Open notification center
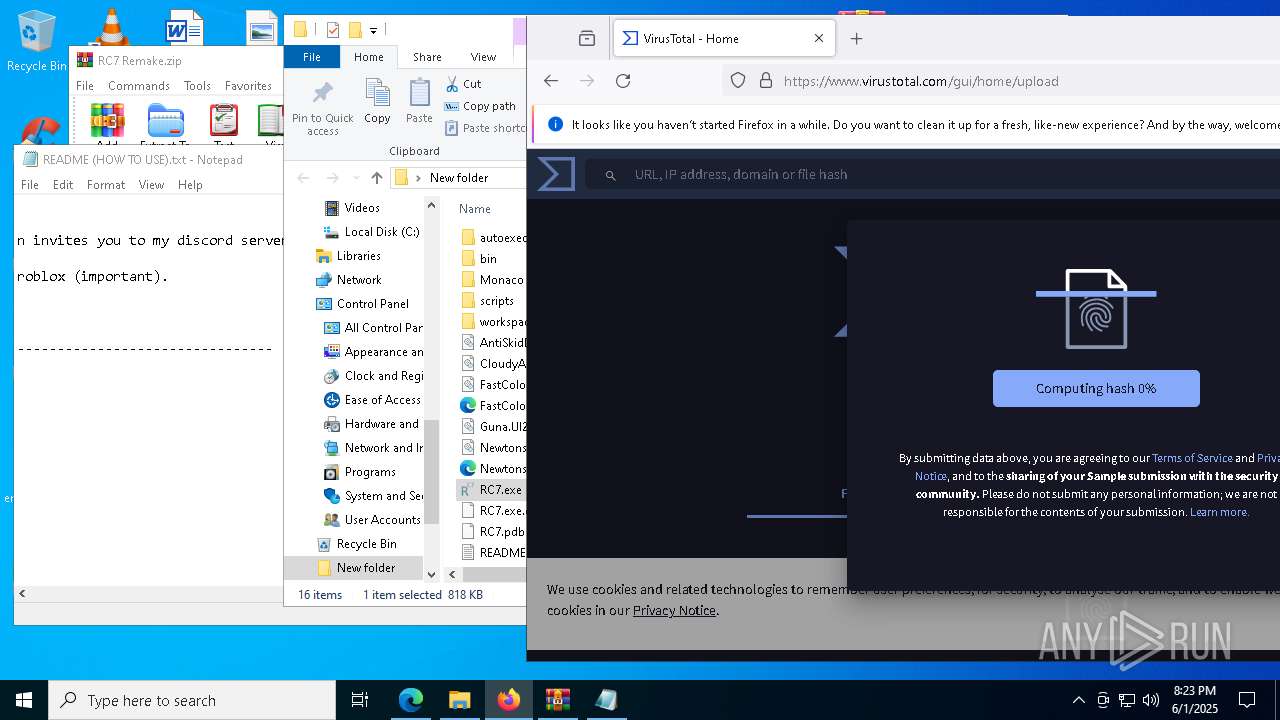Viewport: 1280px width, 720px height. [1247, 700]
